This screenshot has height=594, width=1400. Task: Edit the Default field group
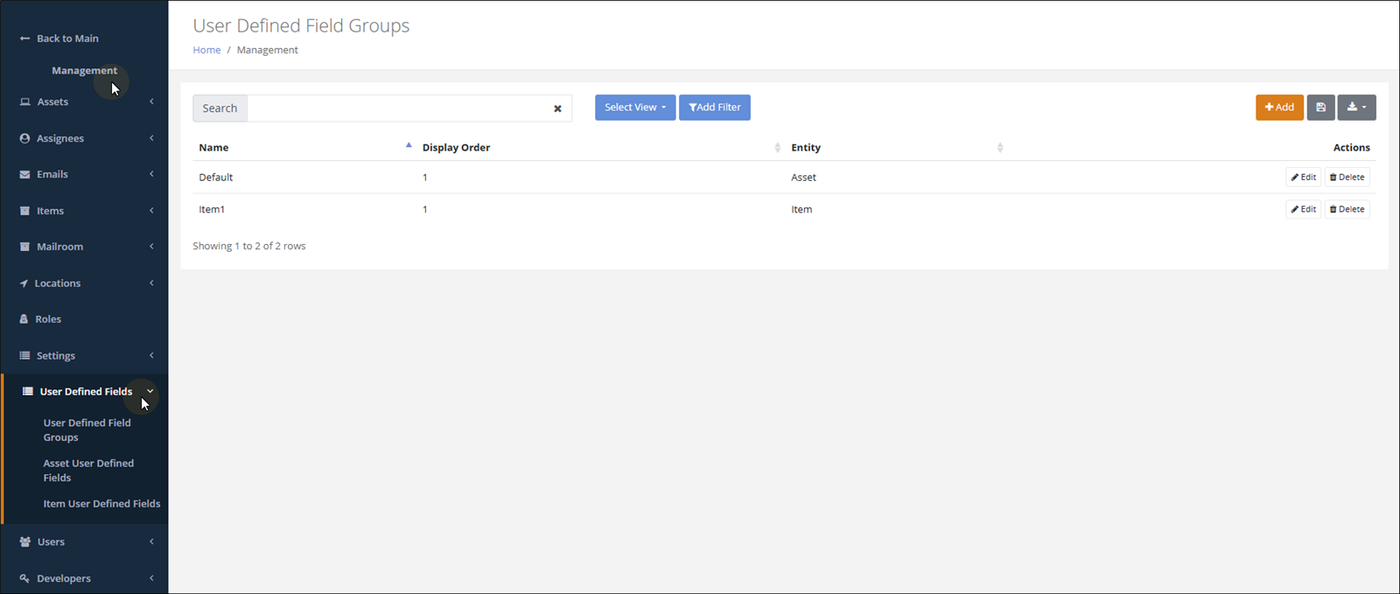(x=1303, y=177)
